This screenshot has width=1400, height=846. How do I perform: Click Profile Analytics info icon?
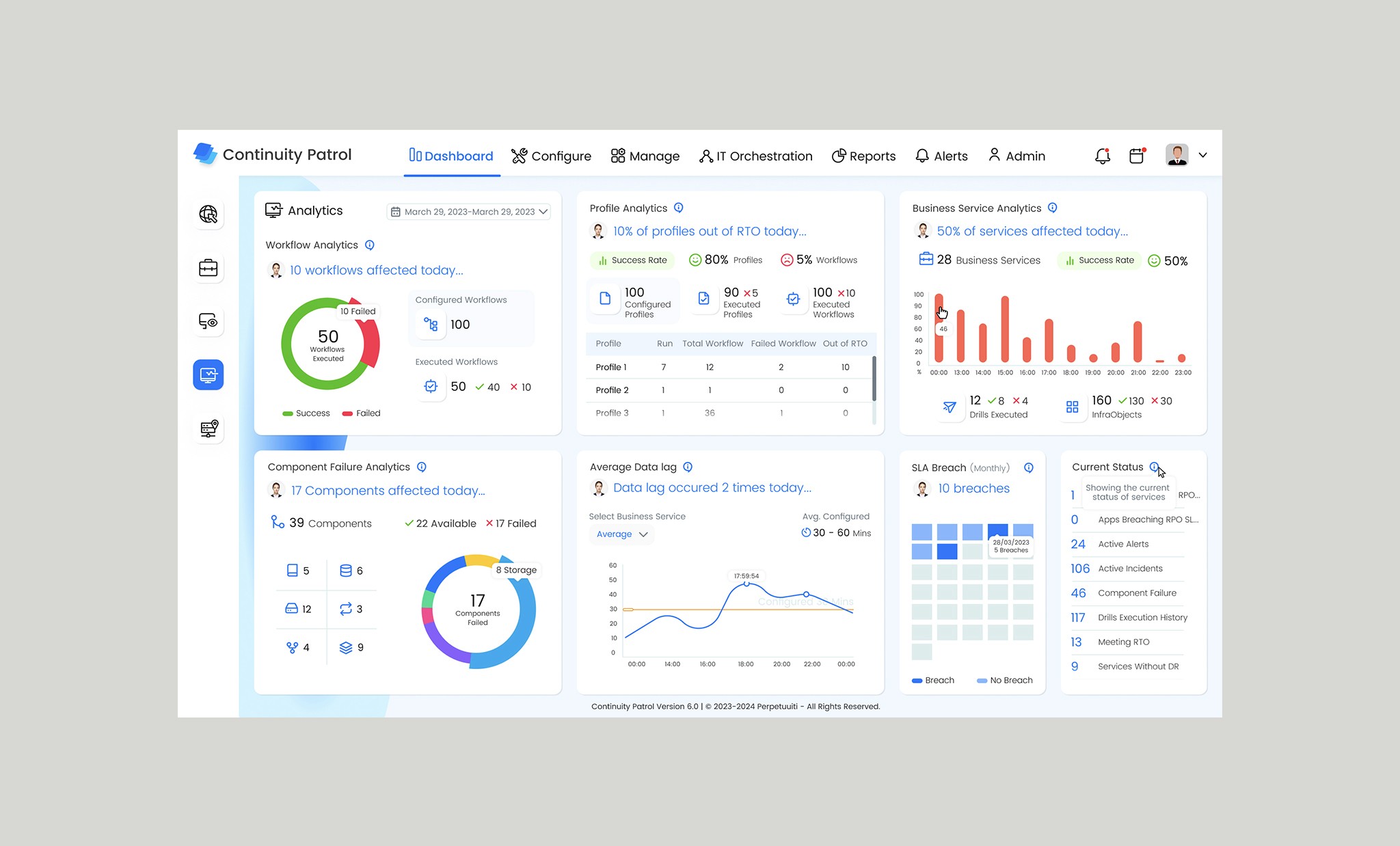click(679, 208)
